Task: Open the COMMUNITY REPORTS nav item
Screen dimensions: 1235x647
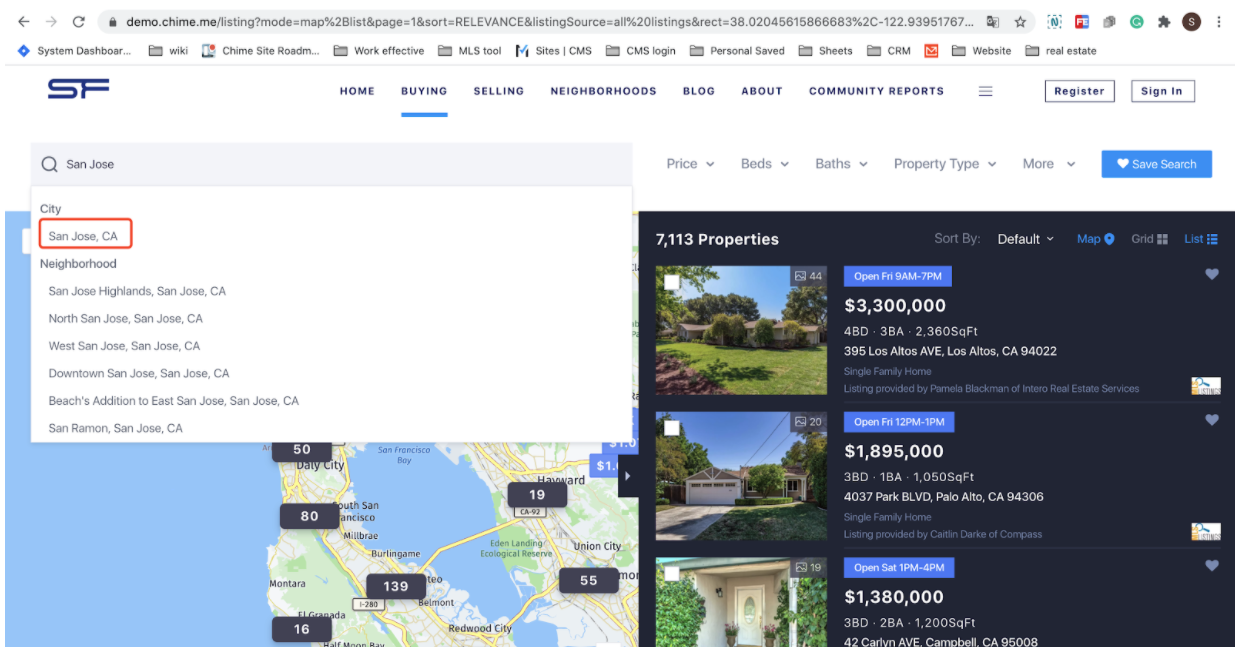Action: (876, 91)
